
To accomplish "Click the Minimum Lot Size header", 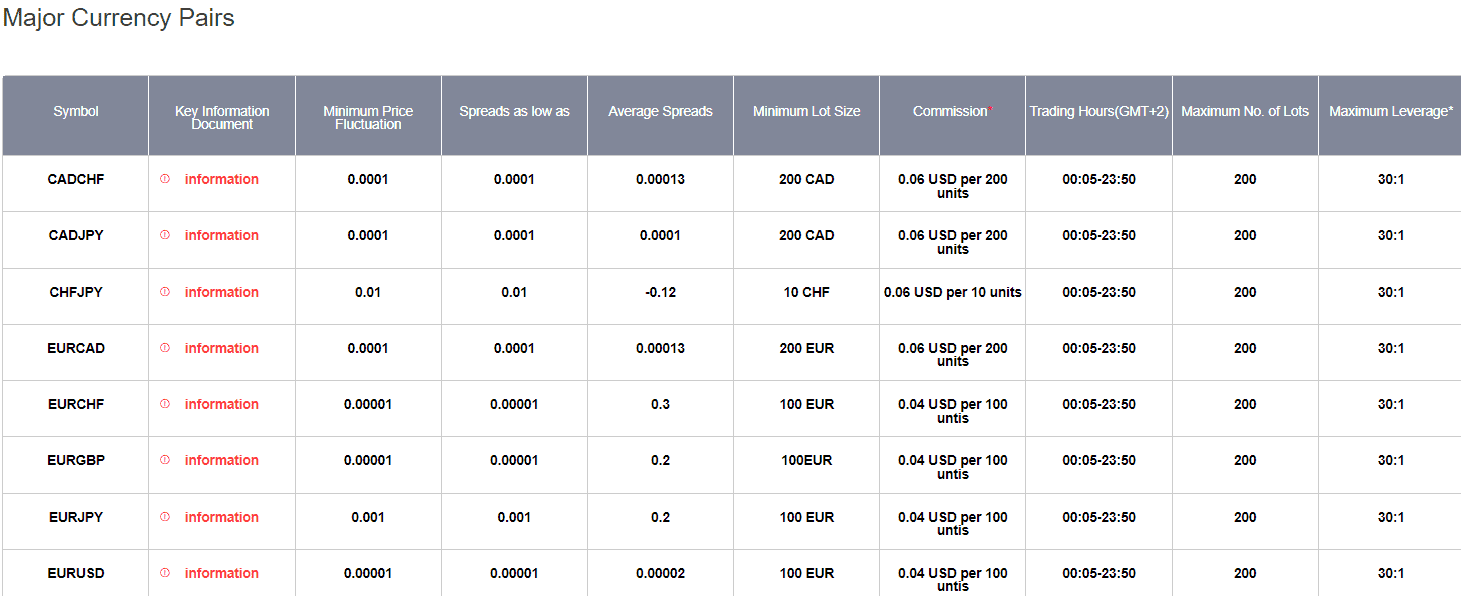I will pyautogui.click(x=806, y=115).
